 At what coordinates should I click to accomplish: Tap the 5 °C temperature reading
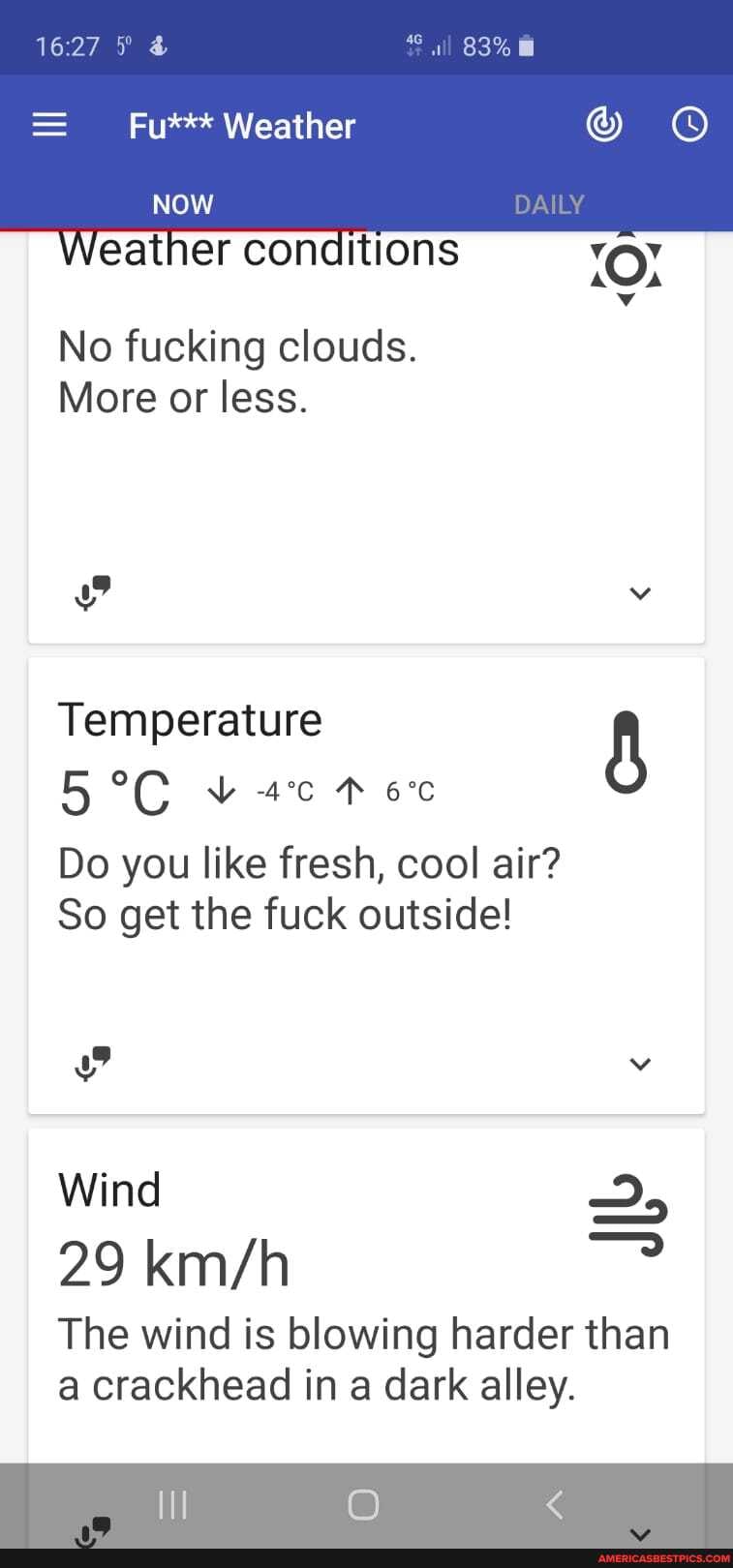click(x=114, y=793)
